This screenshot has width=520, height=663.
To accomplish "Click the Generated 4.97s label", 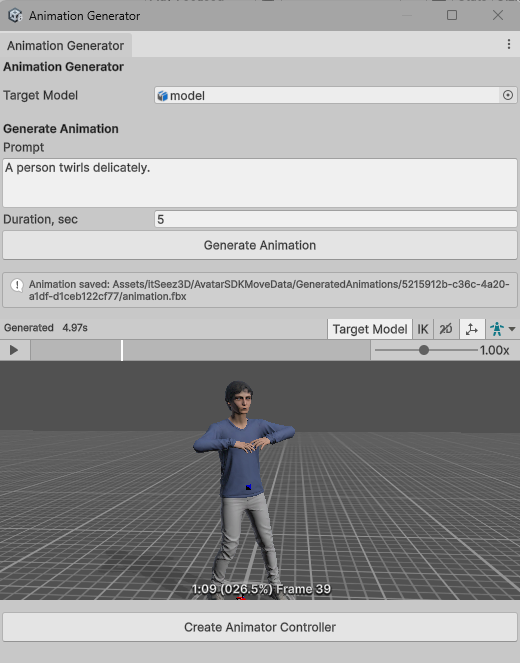I will click(46, 328).
